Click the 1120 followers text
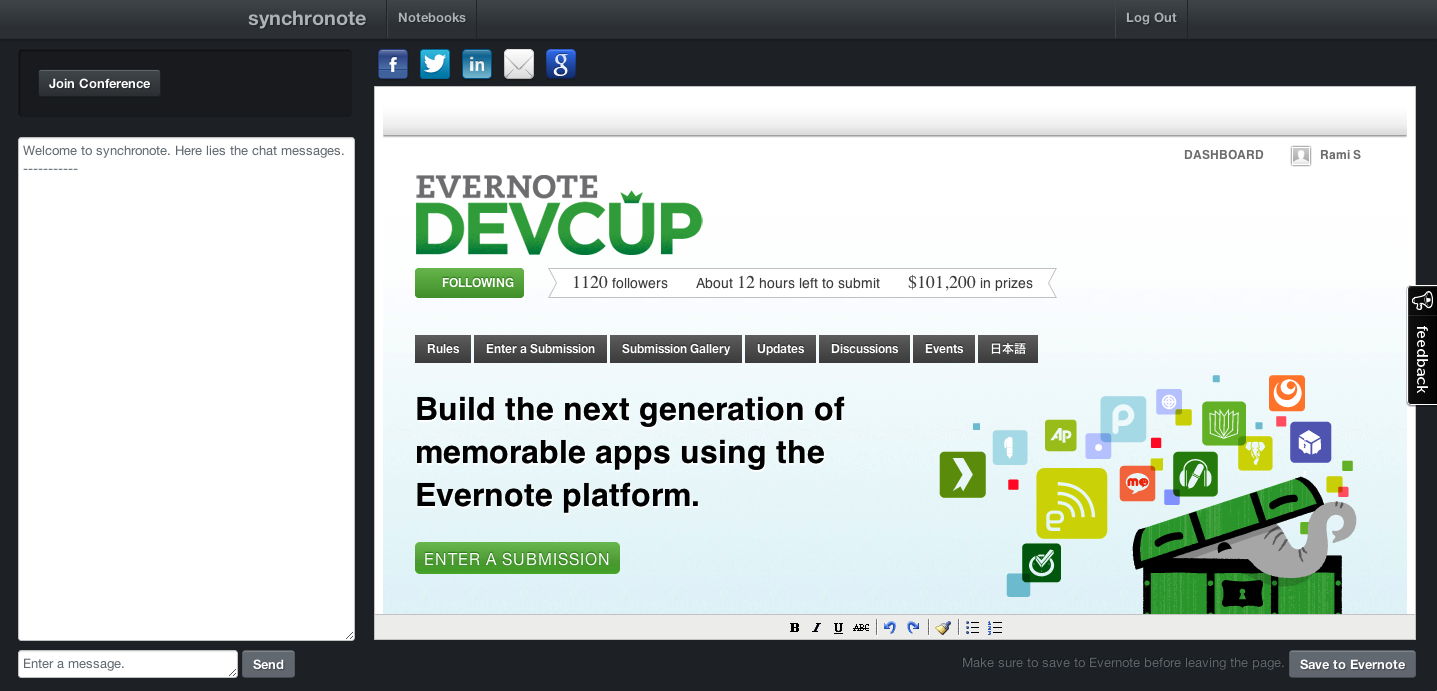 (x=620, y=283)
